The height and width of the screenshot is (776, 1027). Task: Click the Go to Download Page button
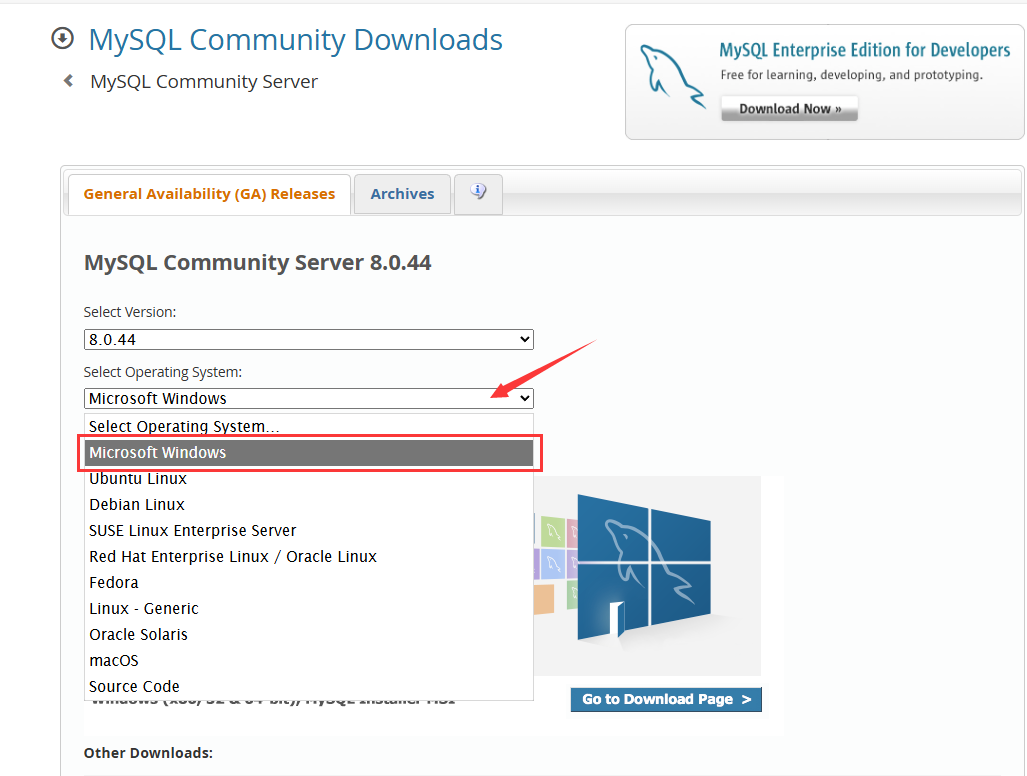[666, 699]
